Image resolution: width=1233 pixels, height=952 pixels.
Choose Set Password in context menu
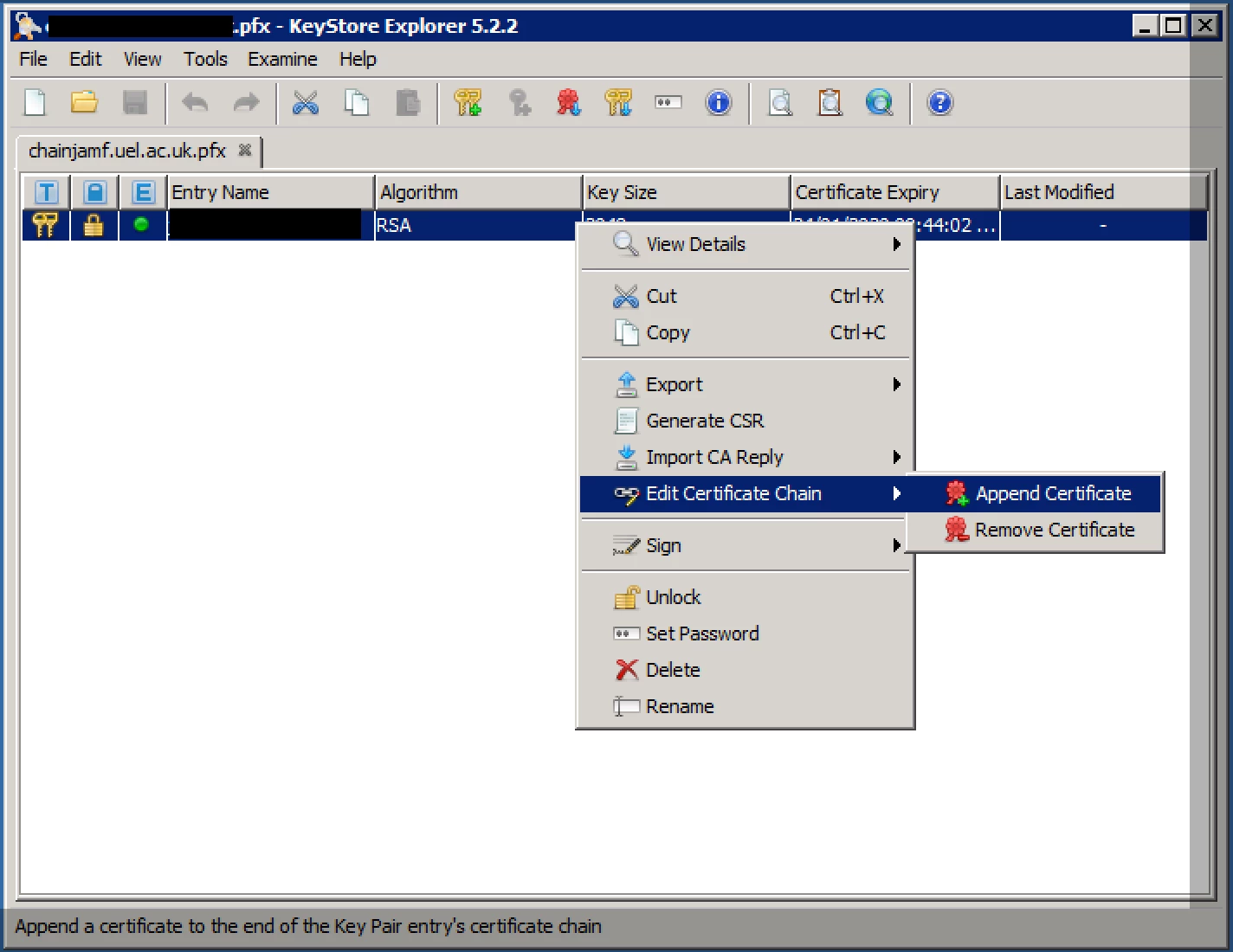(x=746, y=634)
